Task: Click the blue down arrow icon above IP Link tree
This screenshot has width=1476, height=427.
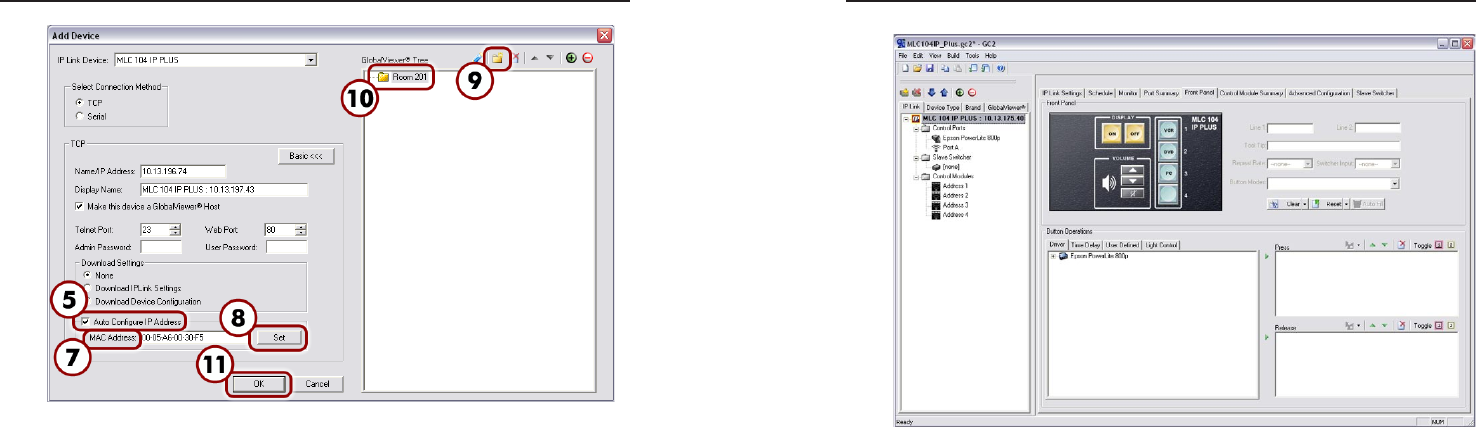Action: (930, 92)
